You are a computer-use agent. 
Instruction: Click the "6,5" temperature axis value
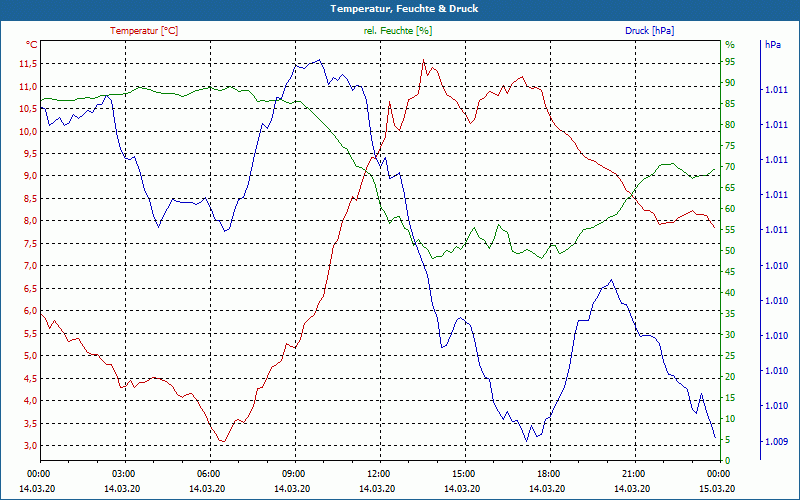(30, 288)
